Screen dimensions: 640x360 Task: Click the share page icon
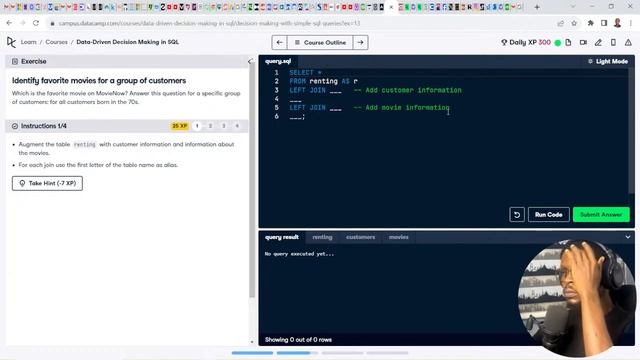[x=560, y=23]
